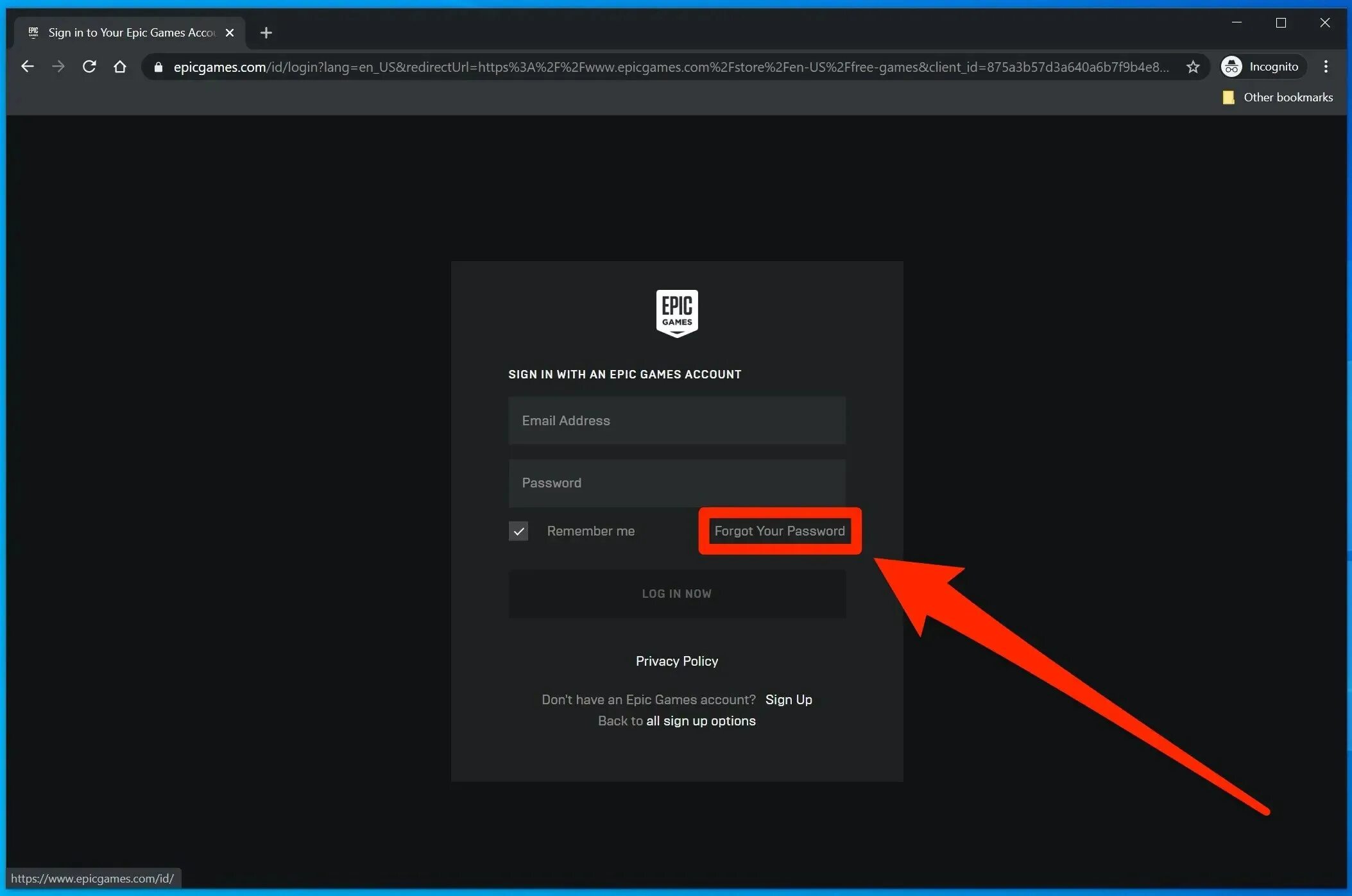Image resolution: width=1352 pixels, height=896 pixels.
Task: Click the Incognito profile icon
Action: coord(1232,66)
